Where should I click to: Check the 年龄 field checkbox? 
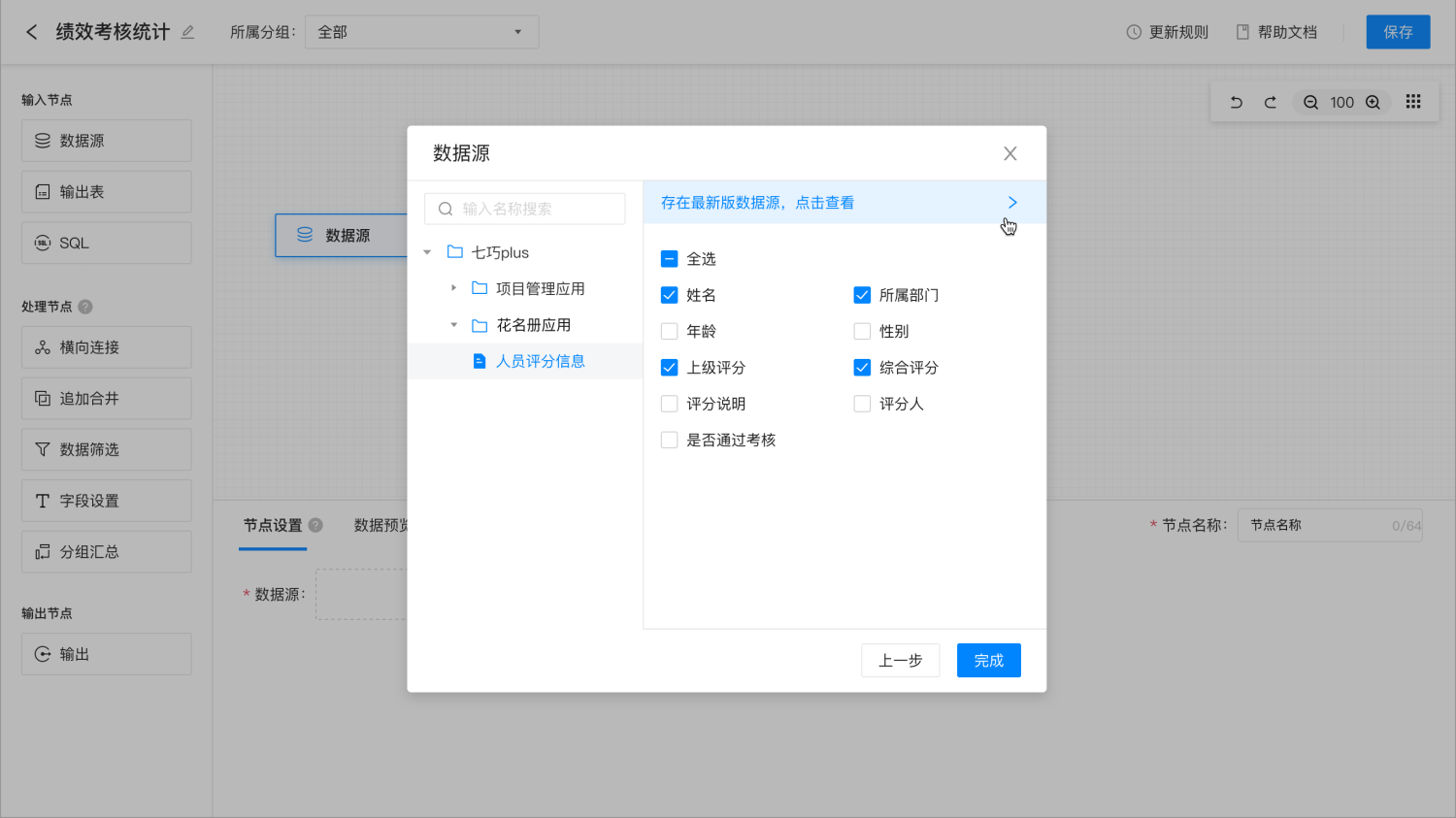click(669, 331)
